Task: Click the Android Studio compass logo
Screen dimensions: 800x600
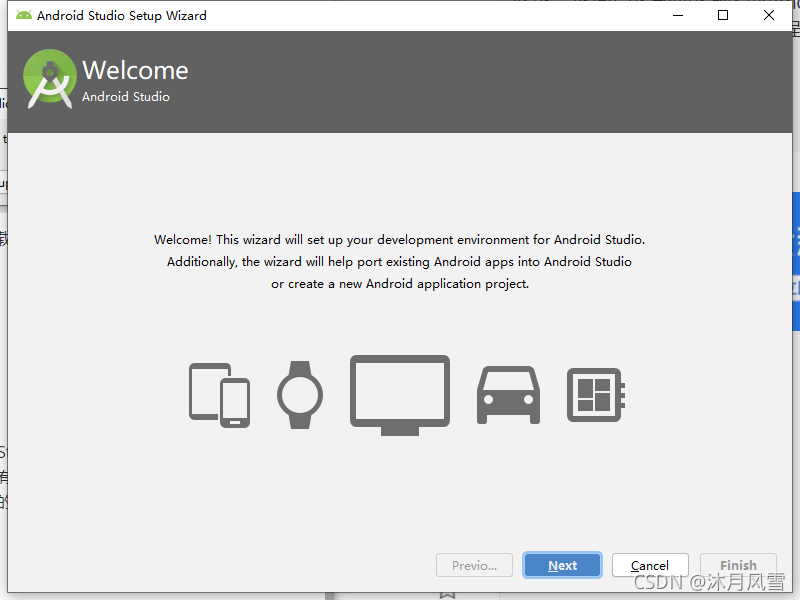Action: pyautogui.click(x=49, y=79)
